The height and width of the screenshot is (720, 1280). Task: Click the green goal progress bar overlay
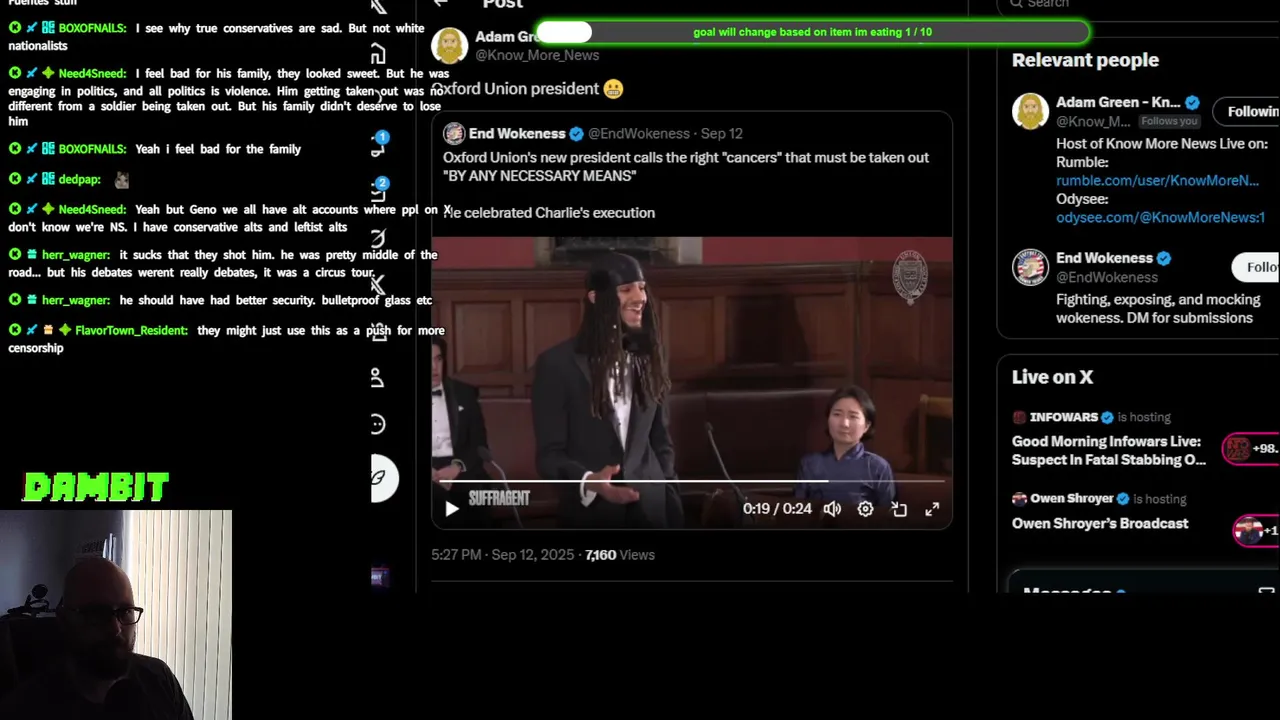[x=812, y=32]
